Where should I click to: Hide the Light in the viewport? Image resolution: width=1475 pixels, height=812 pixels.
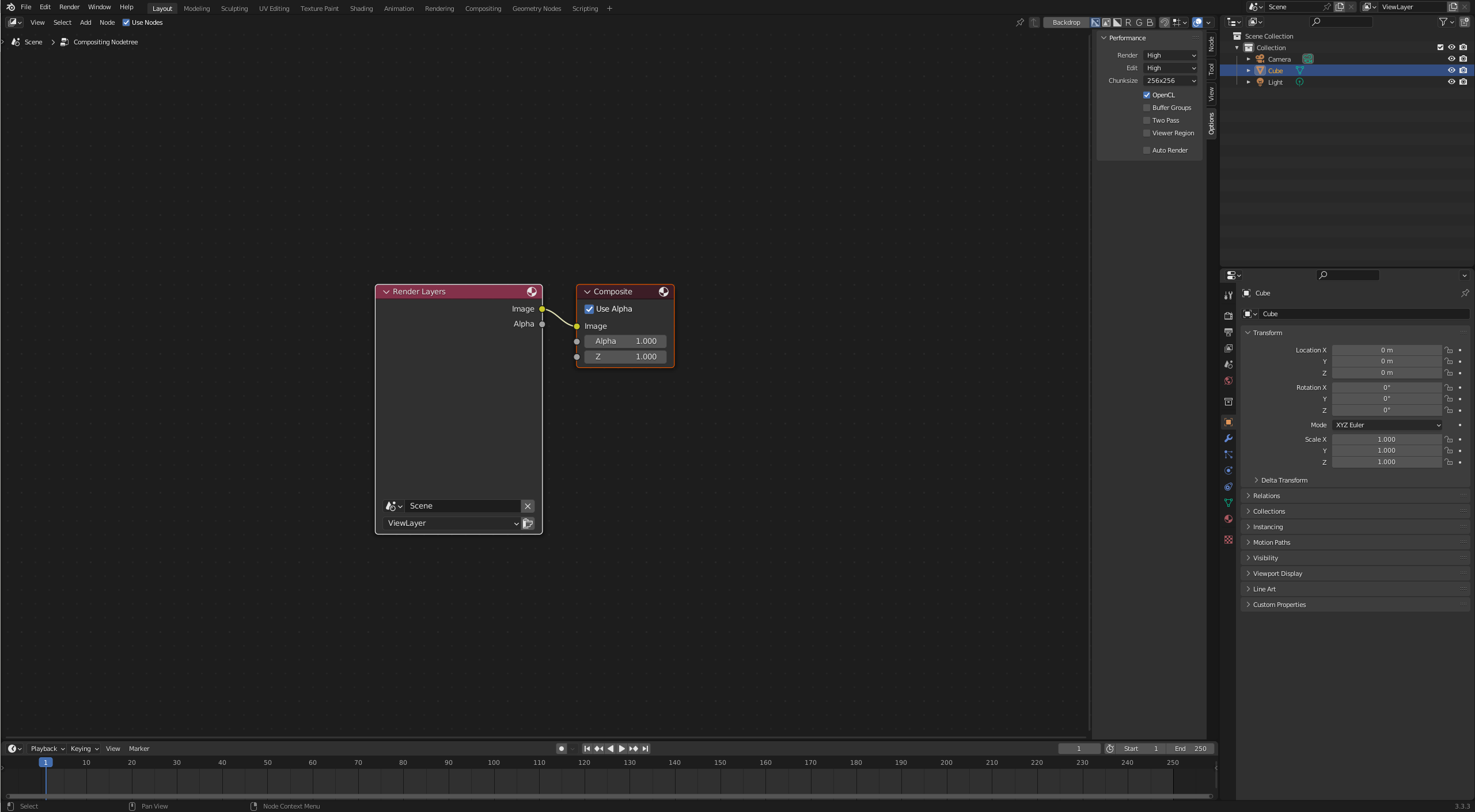[1451, 82]
